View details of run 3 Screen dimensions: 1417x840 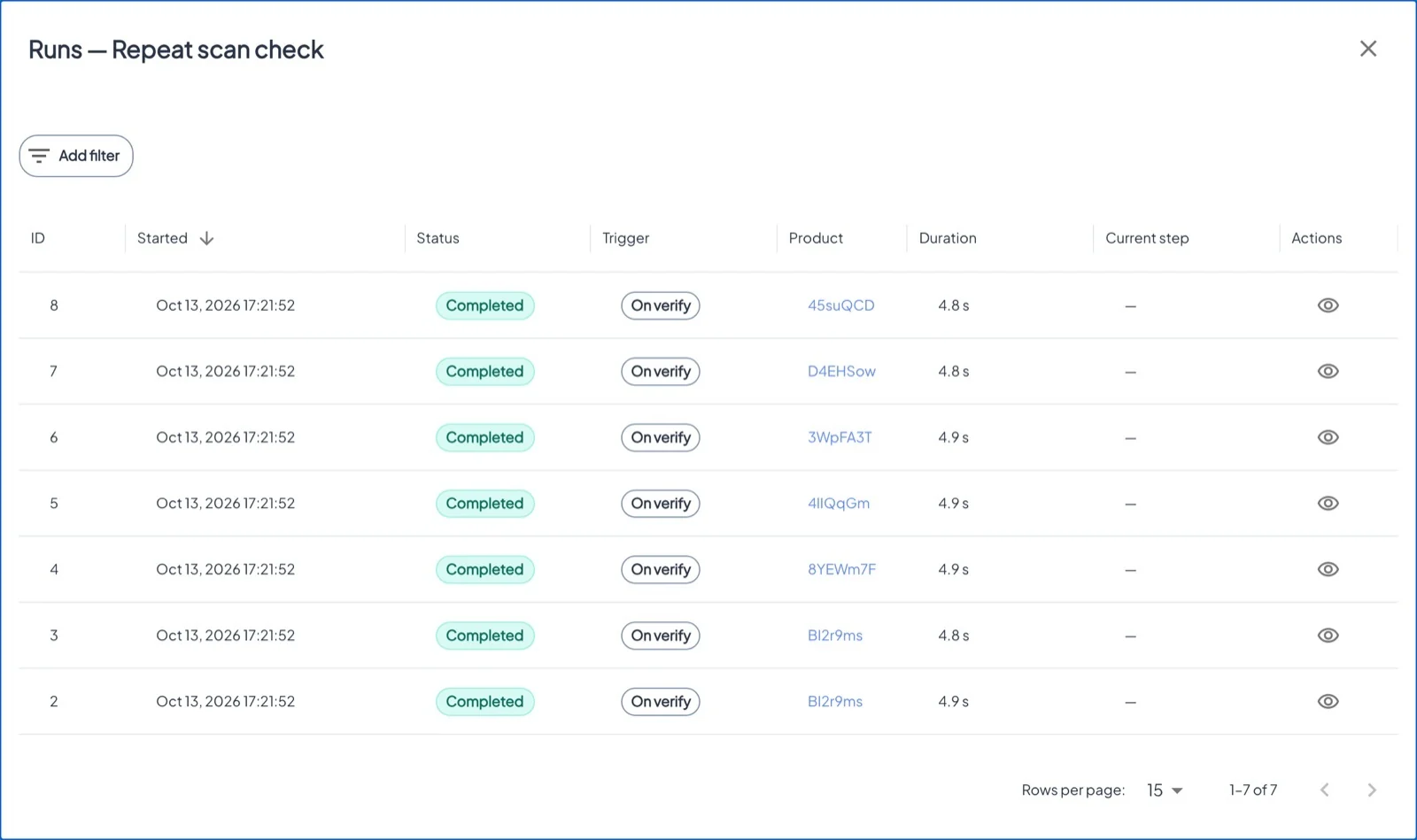[x=1328, y=636]
